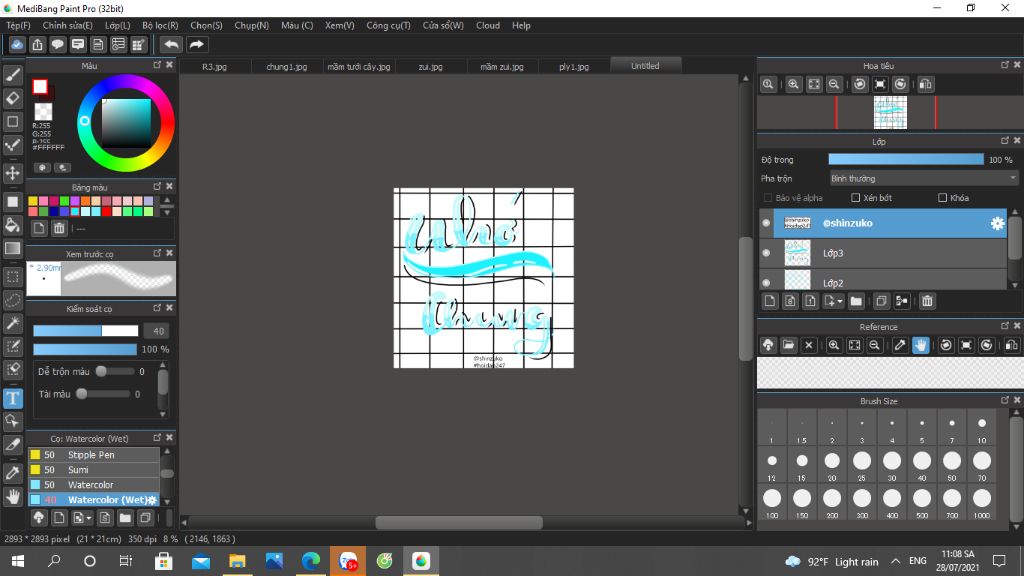Image resolution: width=1024 pixels, height=576 pixels.
Task: Undock the Lớp layers panel
Action: pyautogui.click(x=1004, y=141)
